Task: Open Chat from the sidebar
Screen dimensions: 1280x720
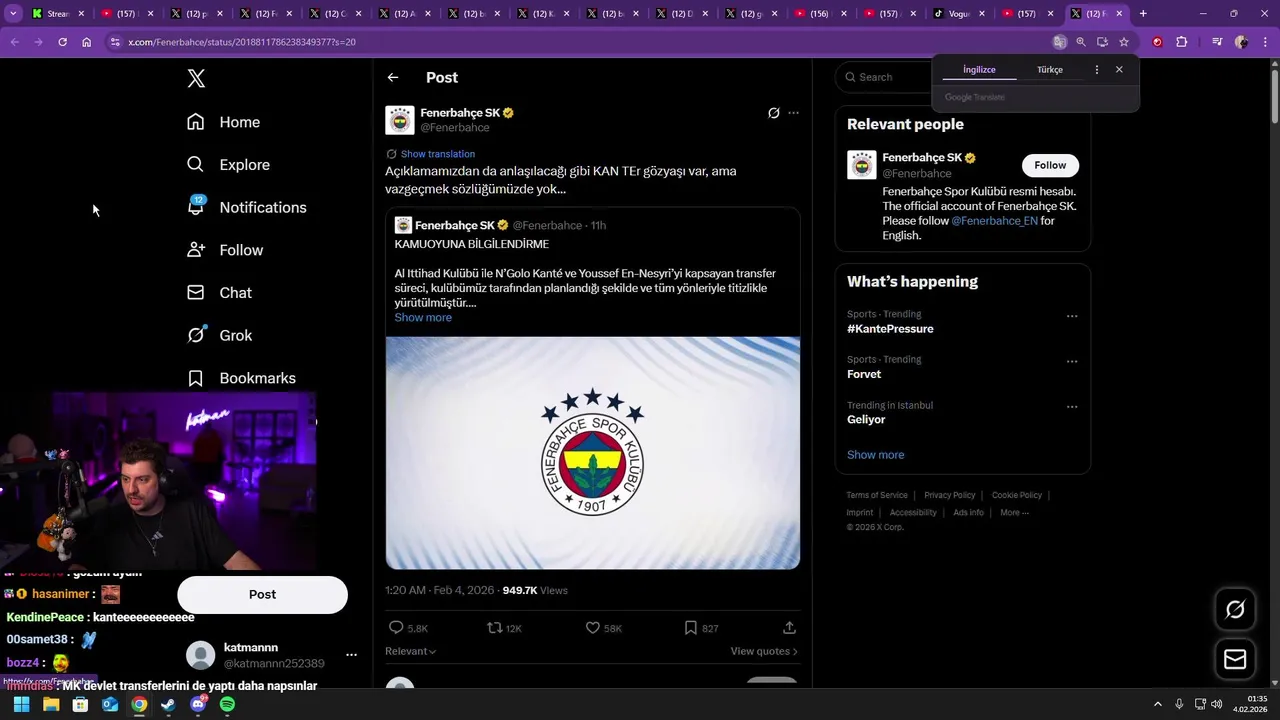Action: pyautogui.click(x=220, y=293)
